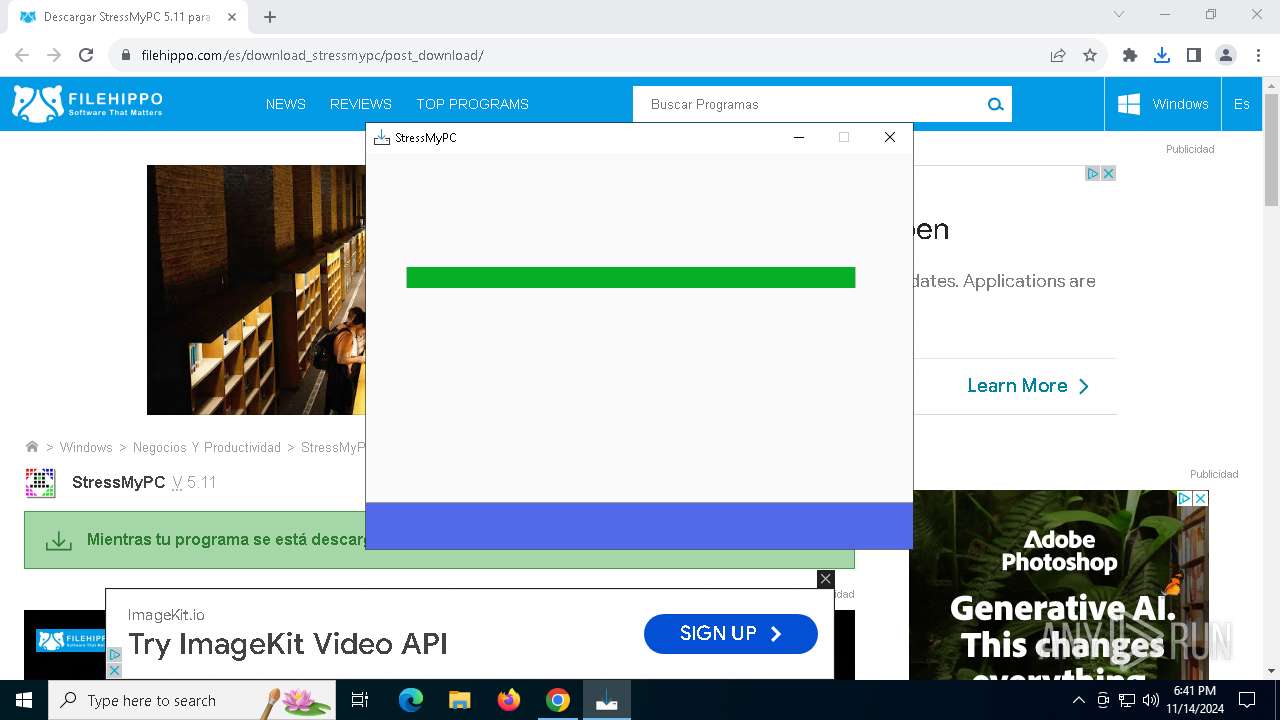Image resolution: width=1280 pixels, height=720 pixels.
Task: Open the tab search dropdown arrow
Action: pyautogui.click(x=1119, y=14)
